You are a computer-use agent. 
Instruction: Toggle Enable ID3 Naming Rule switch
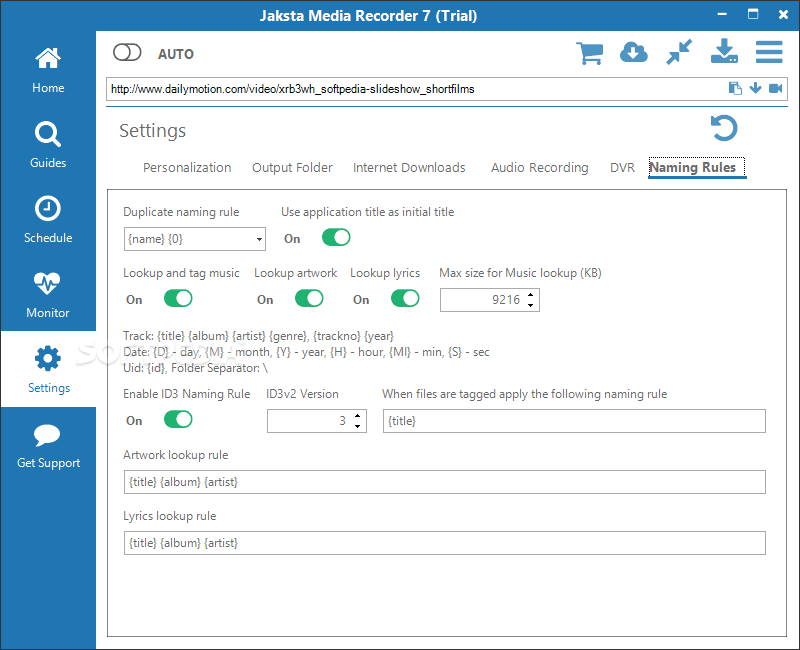click(178, 419)
